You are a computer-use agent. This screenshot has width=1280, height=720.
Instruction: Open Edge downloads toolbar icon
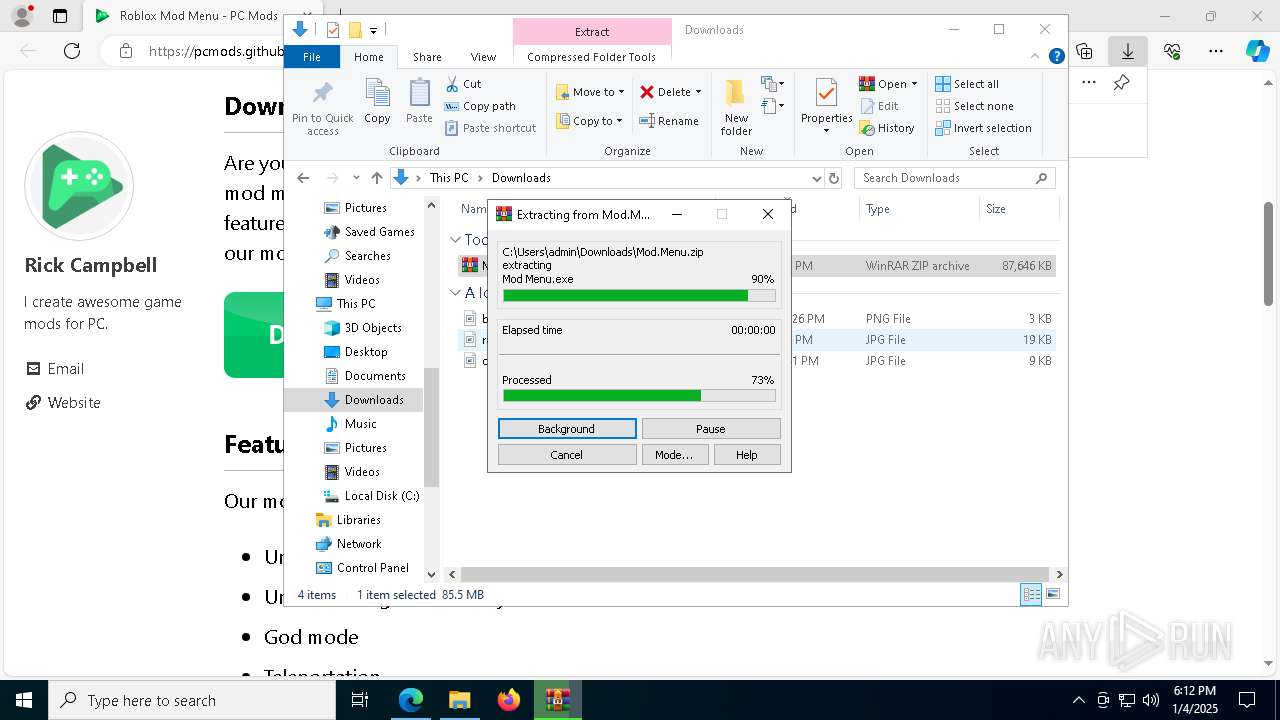point(1128,51)
